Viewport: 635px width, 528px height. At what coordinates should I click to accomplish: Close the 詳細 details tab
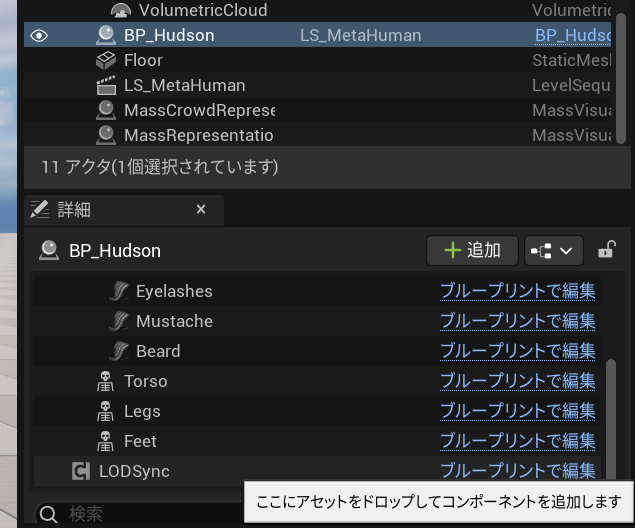click(201, 210)
